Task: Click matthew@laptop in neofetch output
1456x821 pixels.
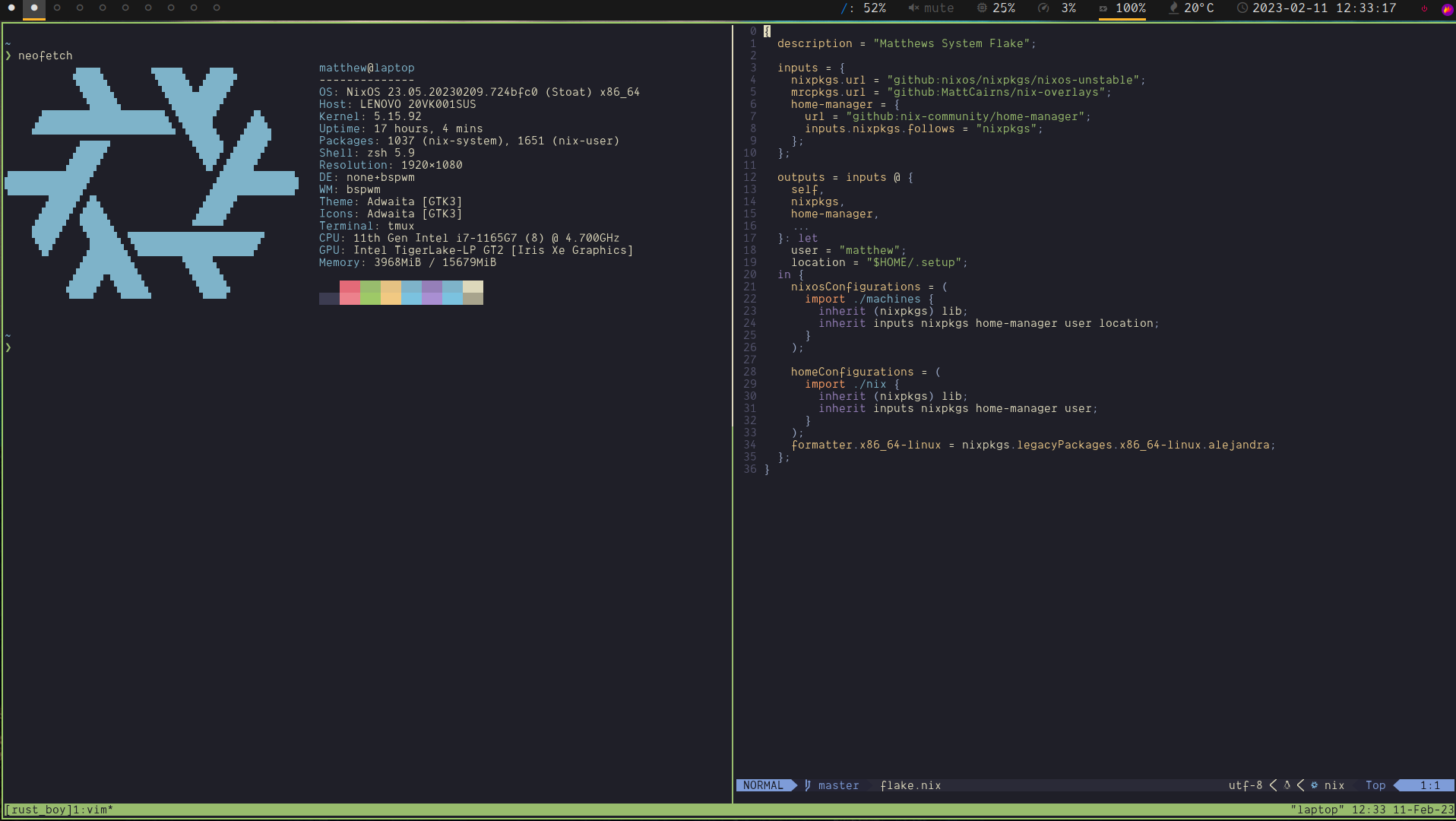Action: [367, 68]
